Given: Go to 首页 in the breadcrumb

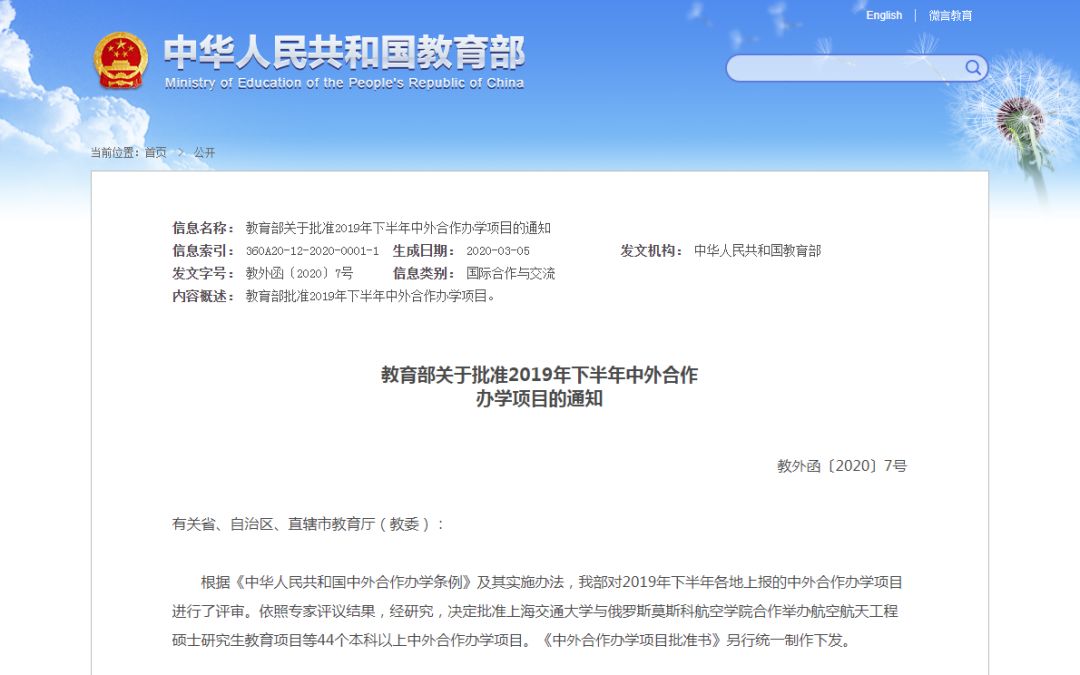Looking at the screenshot, I should click(x=156, y=153).
